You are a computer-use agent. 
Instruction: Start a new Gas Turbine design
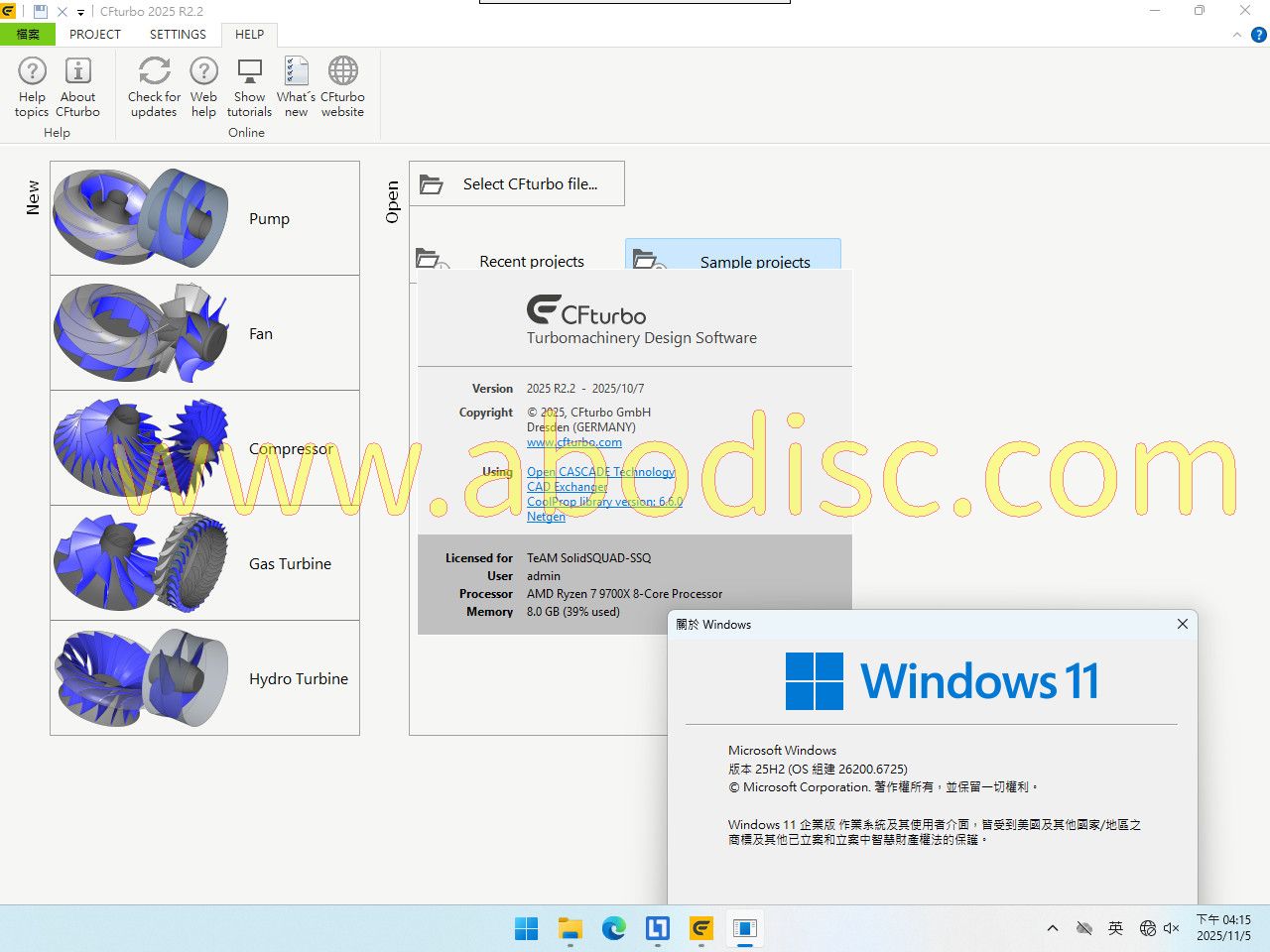(x=204, y=563)
